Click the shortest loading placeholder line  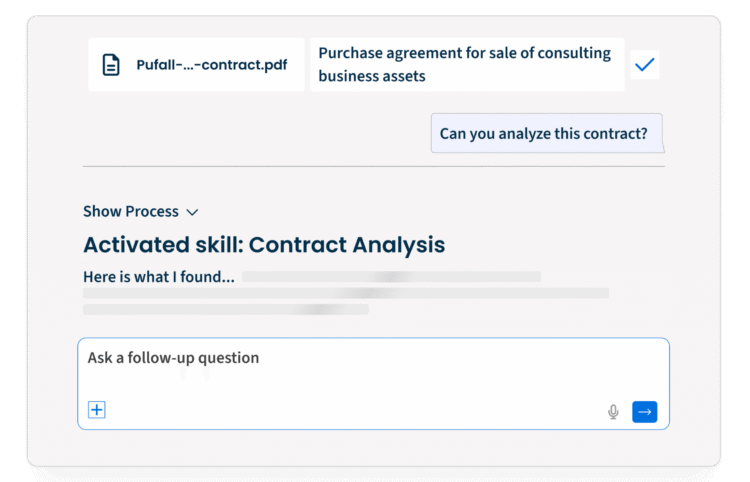[x=226, y=309]
